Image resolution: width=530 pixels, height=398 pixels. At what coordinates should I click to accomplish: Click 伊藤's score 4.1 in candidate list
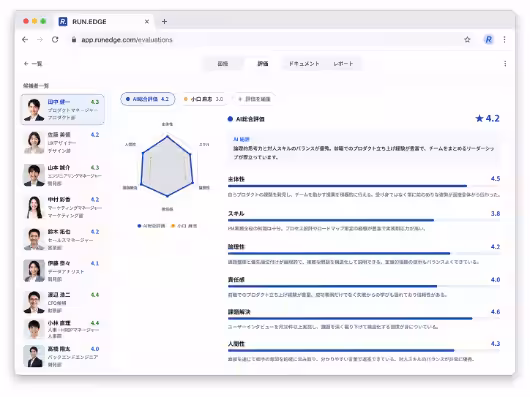[95, 263]
